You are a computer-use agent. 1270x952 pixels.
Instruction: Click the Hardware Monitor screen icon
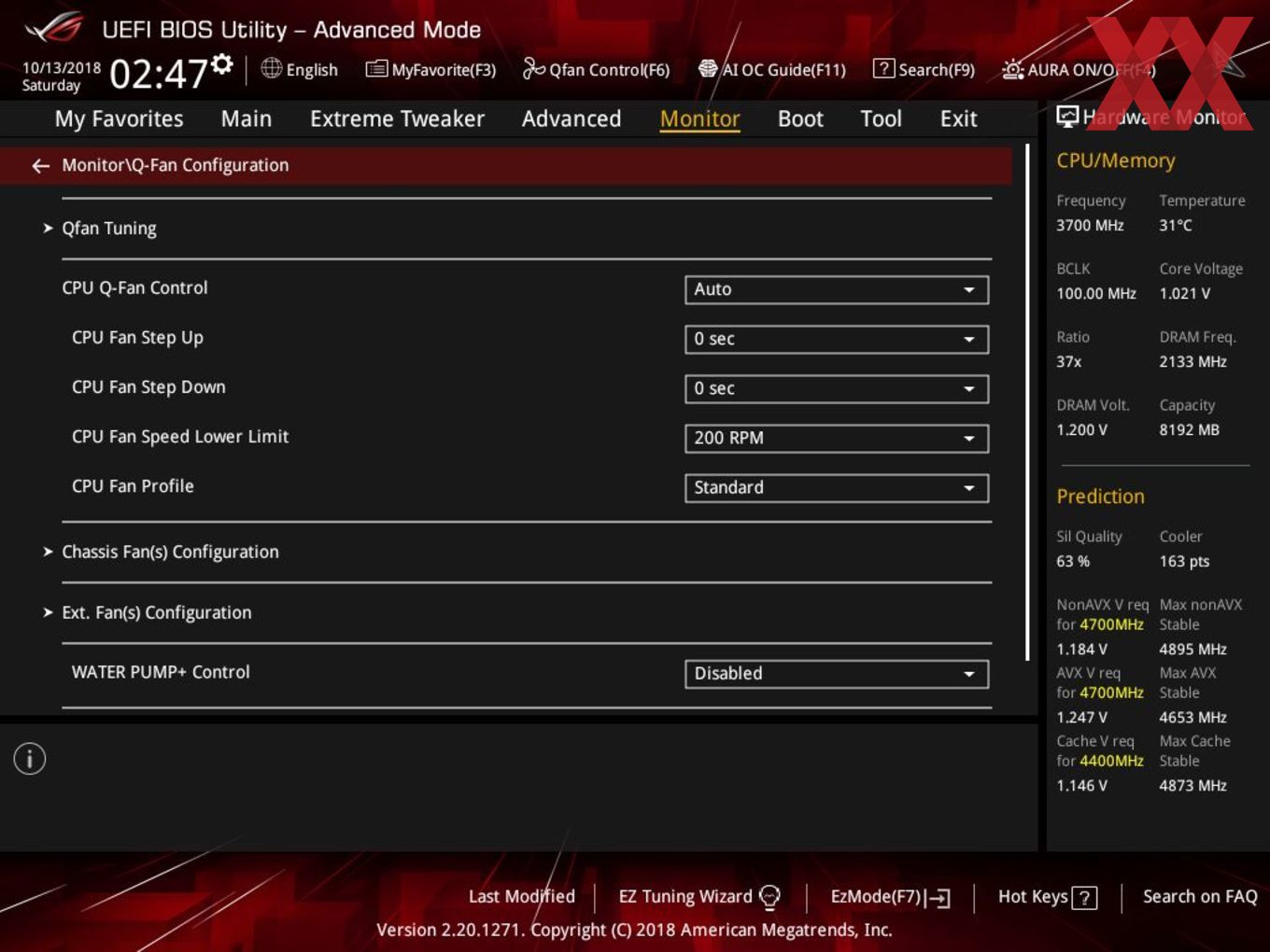(1067, 117)
